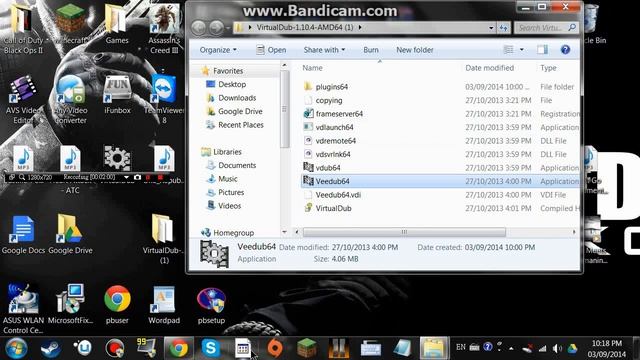640x360 pixels.
Task: Click the Help question mark icon
Action: (x=565, y=50)
